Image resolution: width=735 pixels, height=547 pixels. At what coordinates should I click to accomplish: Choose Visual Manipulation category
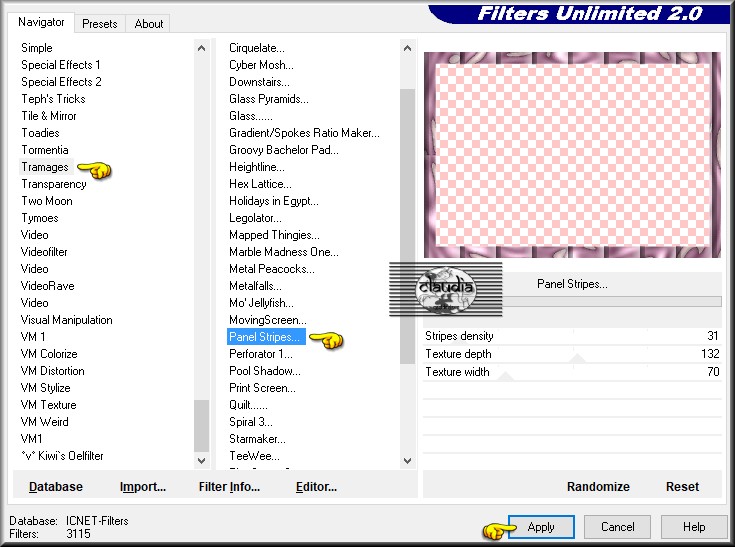67,320
